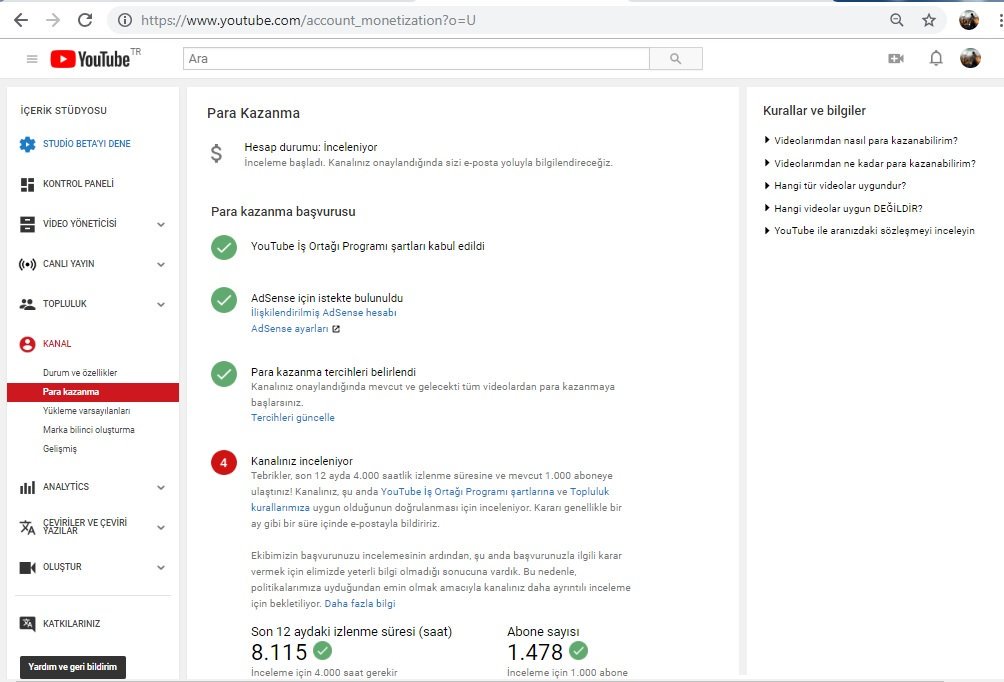Click the browser URL address bar

click(499, 20)
